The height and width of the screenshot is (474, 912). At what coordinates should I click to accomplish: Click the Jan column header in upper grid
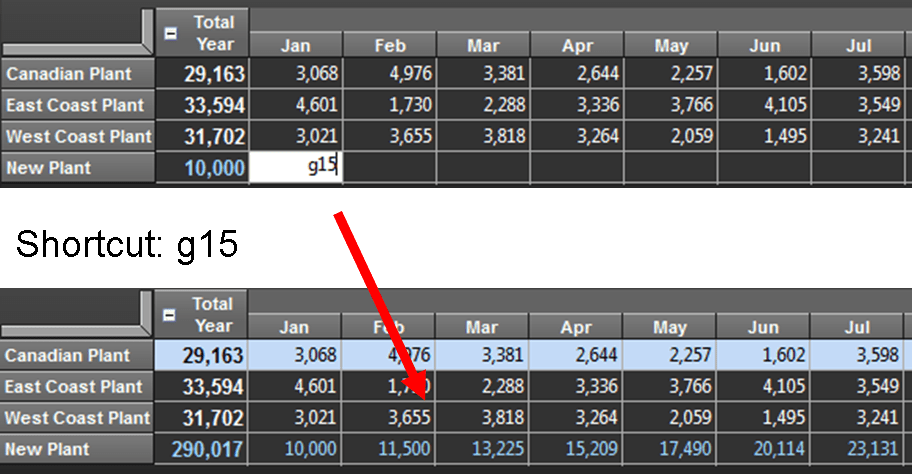point(295,45)
